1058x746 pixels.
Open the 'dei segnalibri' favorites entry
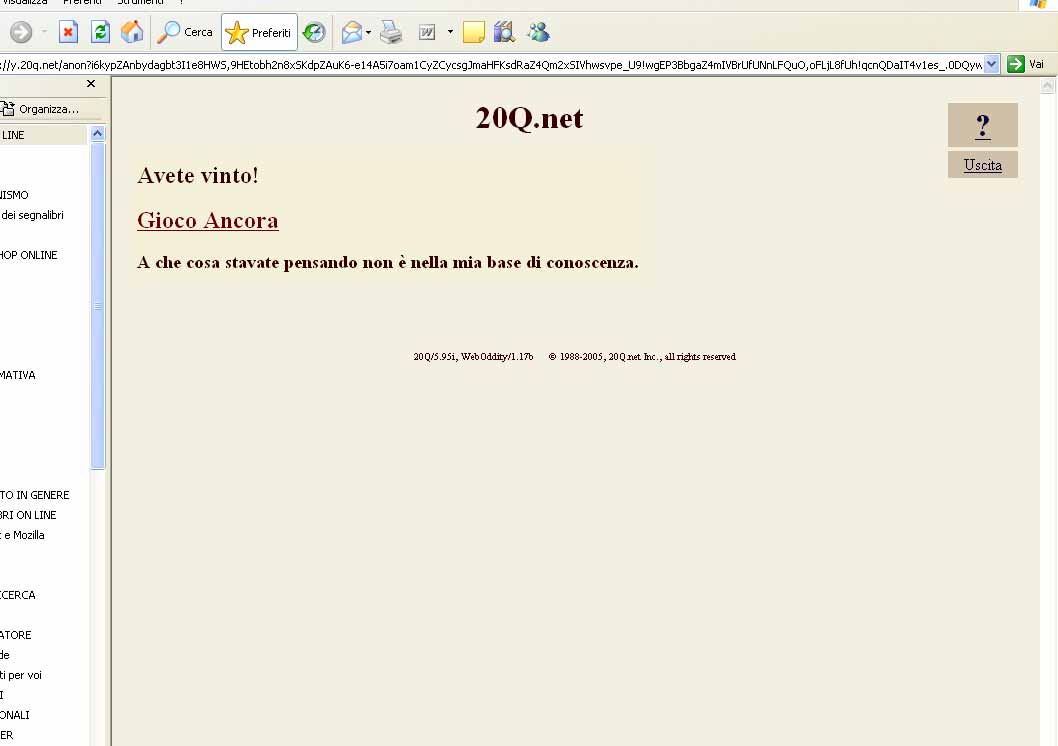(32, 215)
